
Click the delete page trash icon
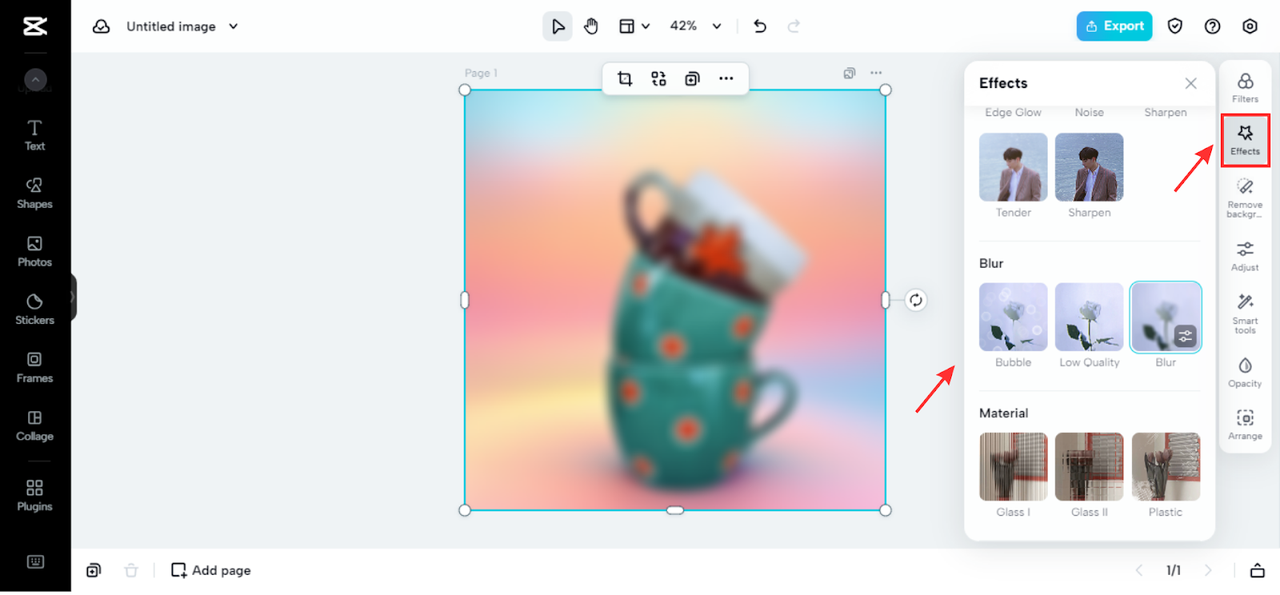[131, 570]
